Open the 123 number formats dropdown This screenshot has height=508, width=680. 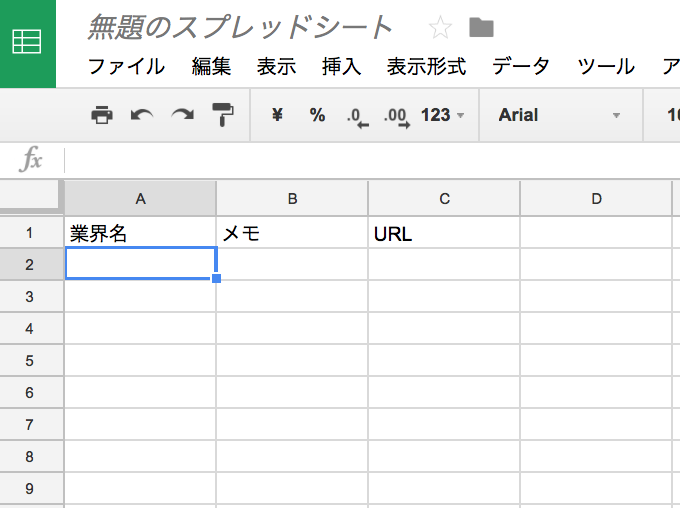tap(442, 115)
